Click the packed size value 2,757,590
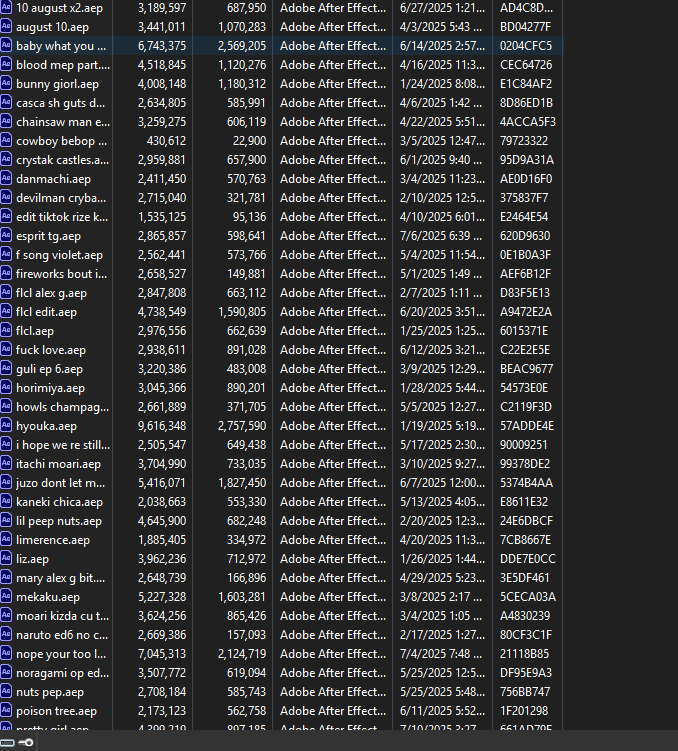 click(x=242, y=426)
